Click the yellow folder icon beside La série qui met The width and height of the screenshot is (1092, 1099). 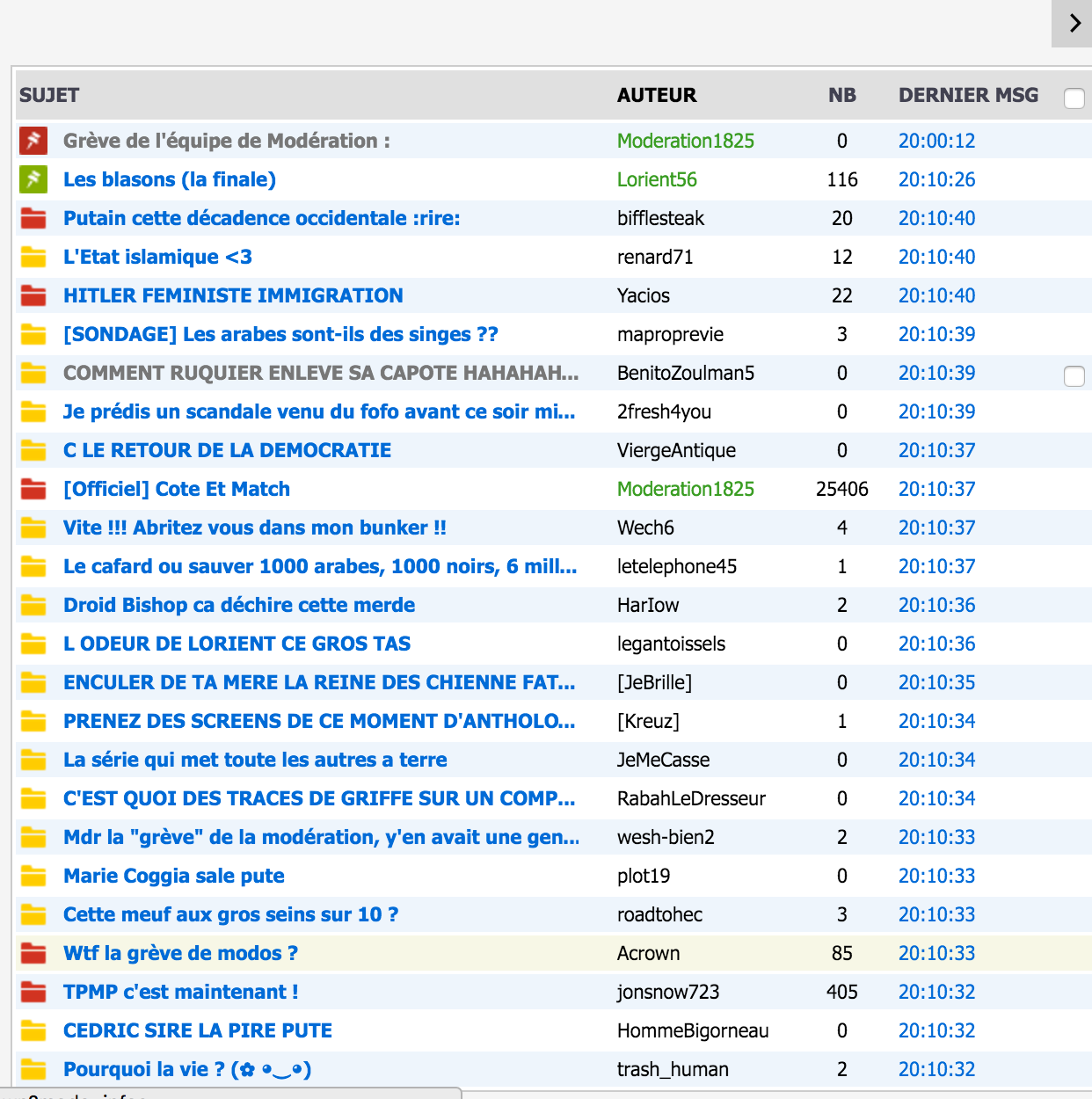[x=33, y=760]
